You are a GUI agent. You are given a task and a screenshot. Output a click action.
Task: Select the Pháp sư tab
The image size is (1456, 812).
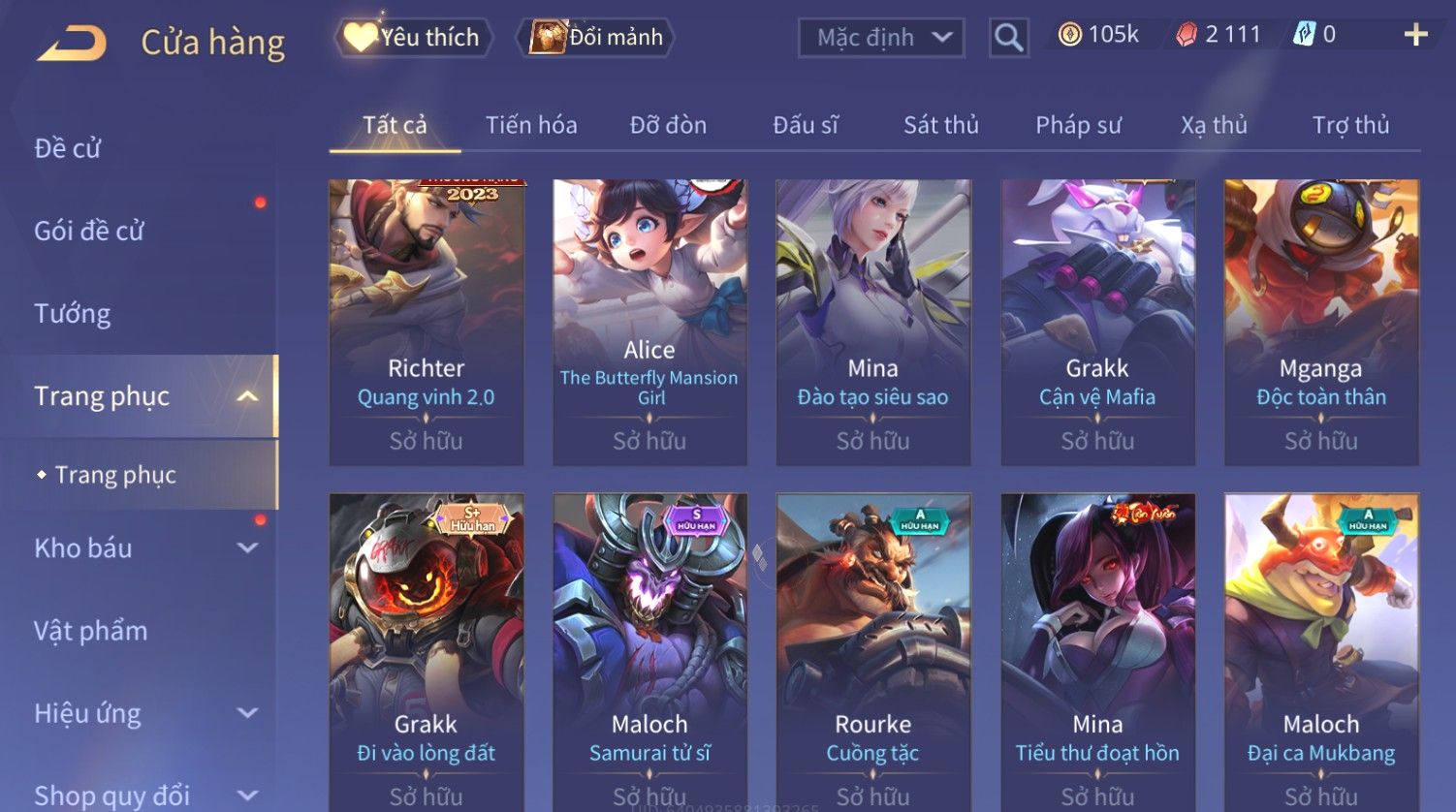click(1078, 125)
